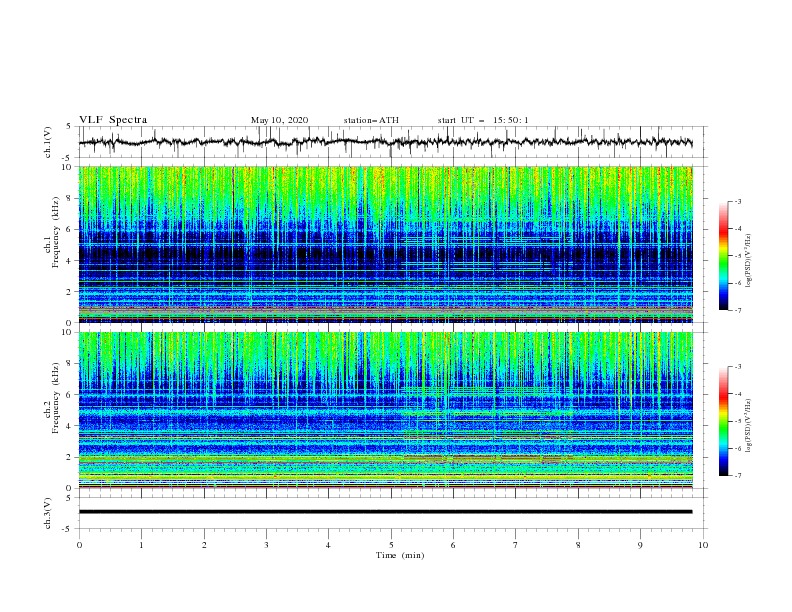Image resolution: width=792 pixels, height=612 pixels.
Task: Click inside the ch.1 spectrogram panel
Action: point(385,244)
